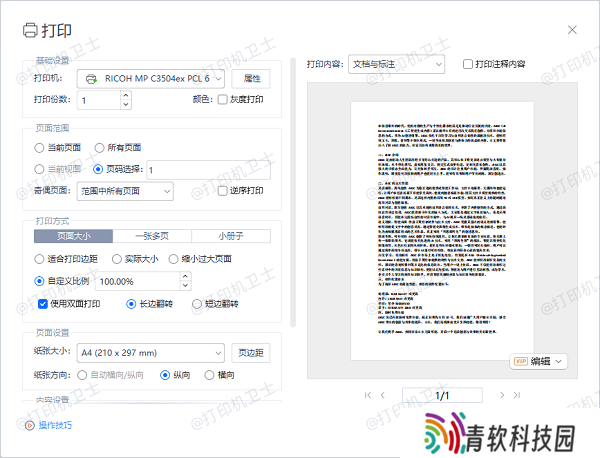
Task: Open the 操作技巧 tips play icon
Action: pos(29,425)
